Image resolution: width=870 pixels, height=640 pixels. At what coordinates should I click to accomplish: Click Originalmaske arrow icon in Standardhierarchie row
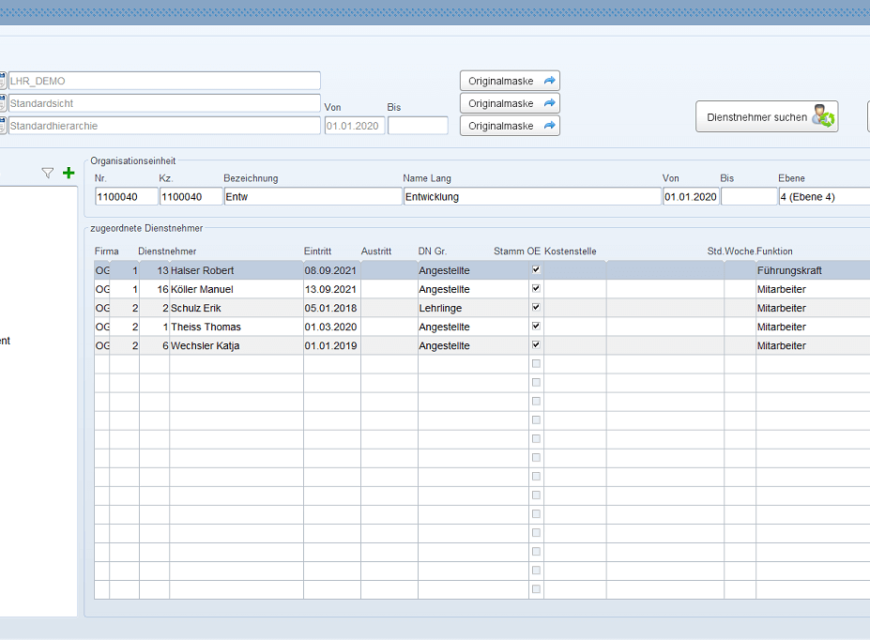coord(549,126)
